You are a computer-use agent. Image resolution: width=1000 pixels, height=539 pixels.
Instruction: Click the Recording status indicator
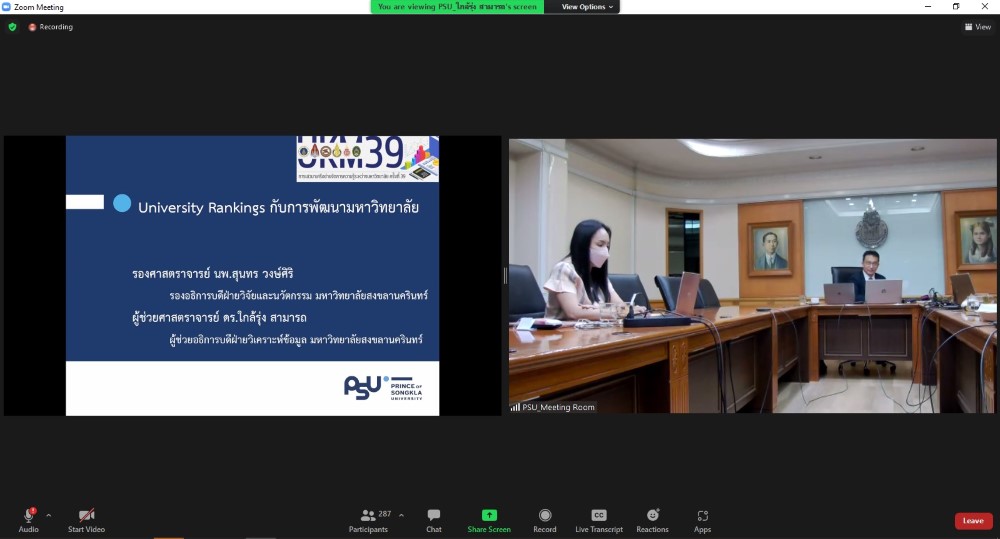pos(51,27)
